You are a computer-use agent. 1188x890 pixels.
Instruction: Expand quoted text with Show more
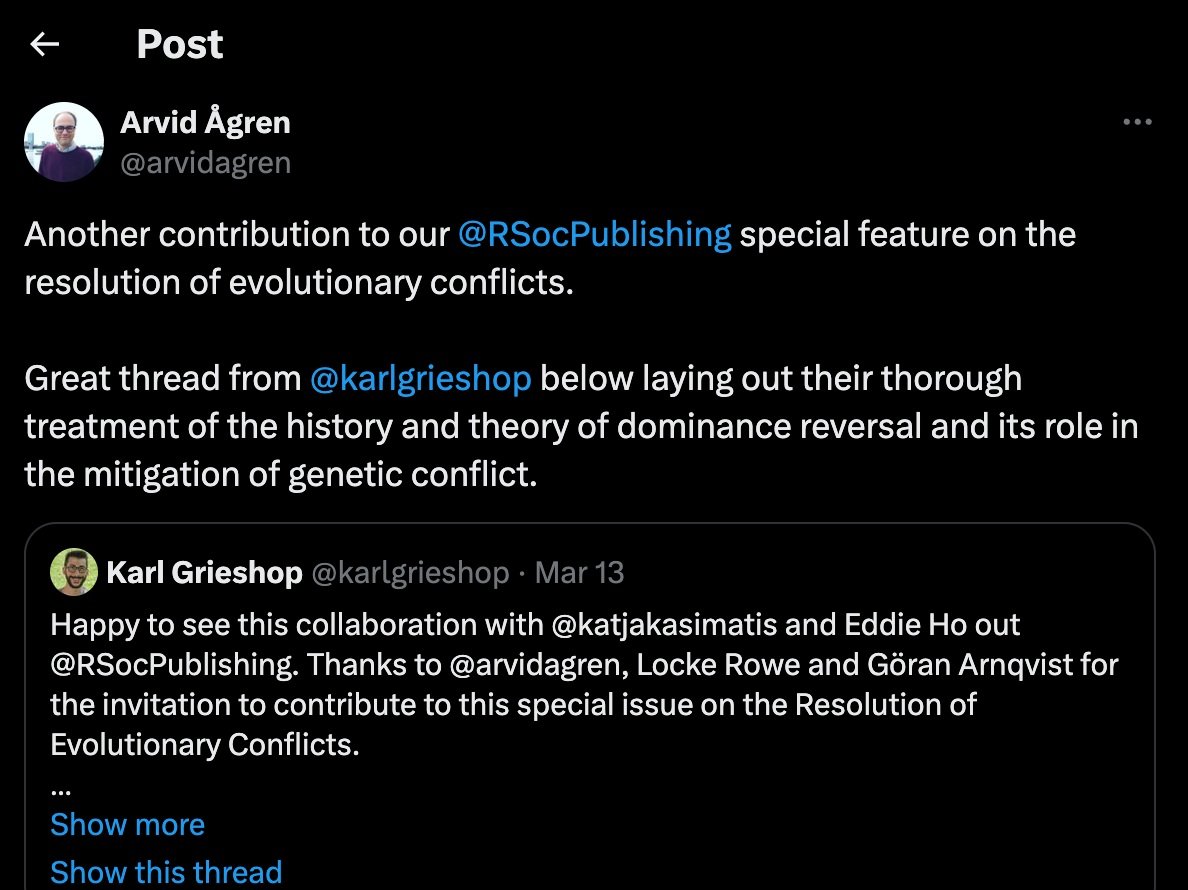point(127,824)
